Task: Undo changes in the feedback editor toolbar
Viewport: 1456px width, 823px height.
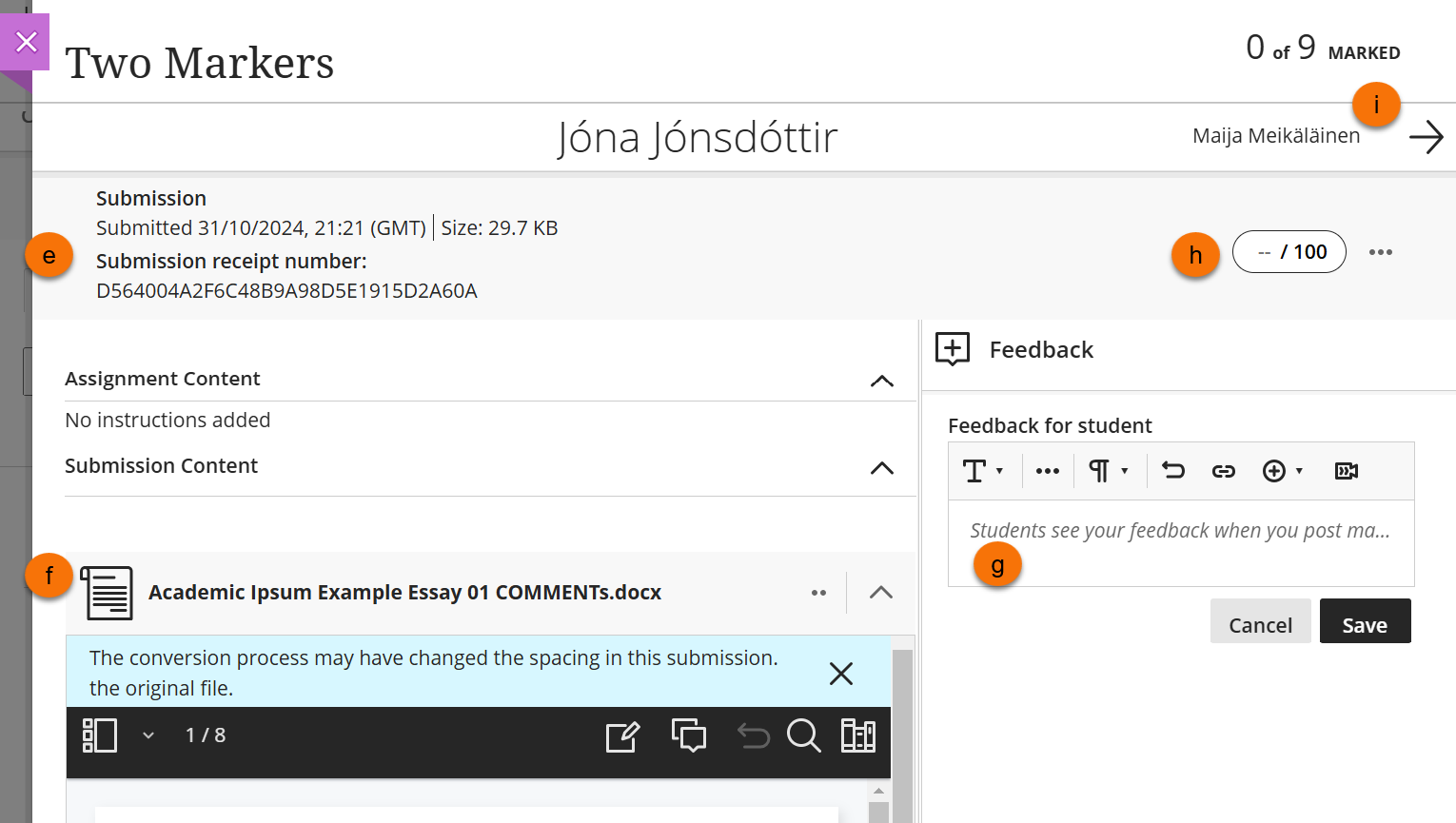Action: coord(1172,470)
